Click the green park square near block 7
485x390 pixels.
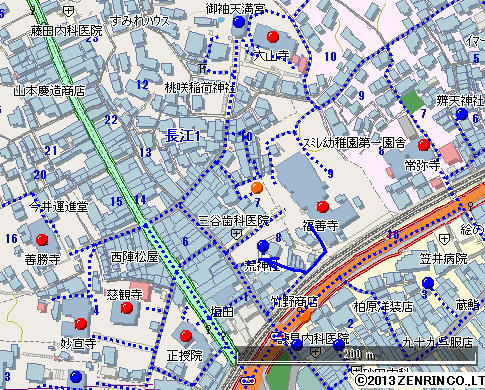(412, 100)
